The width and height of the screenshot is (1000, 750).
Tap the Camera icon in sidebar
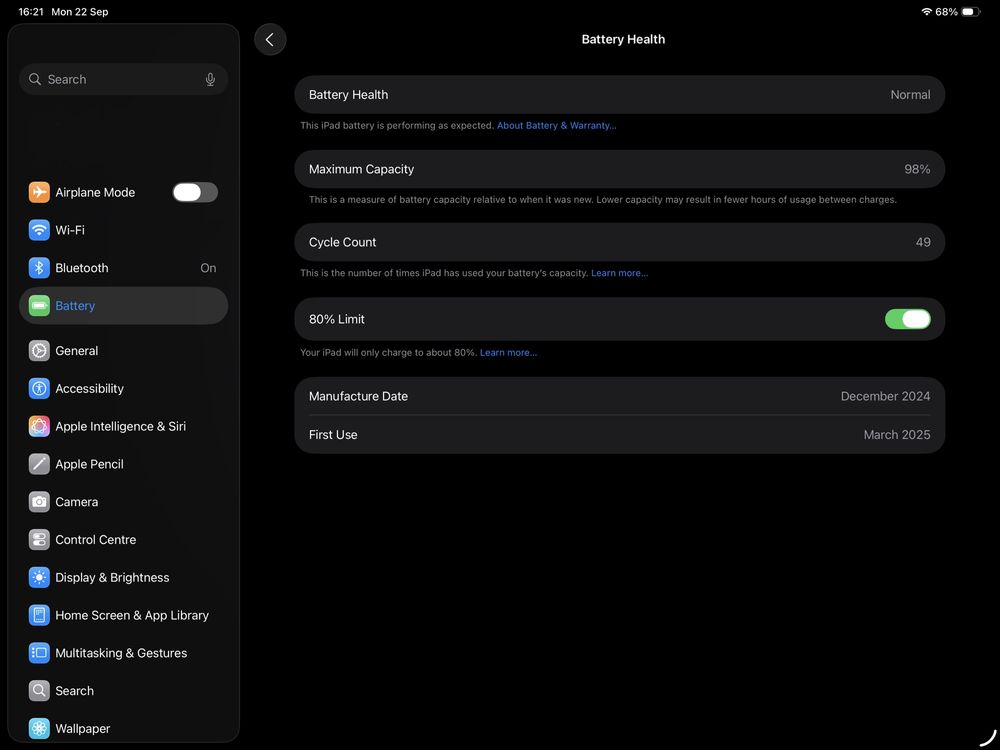(39, 502)
